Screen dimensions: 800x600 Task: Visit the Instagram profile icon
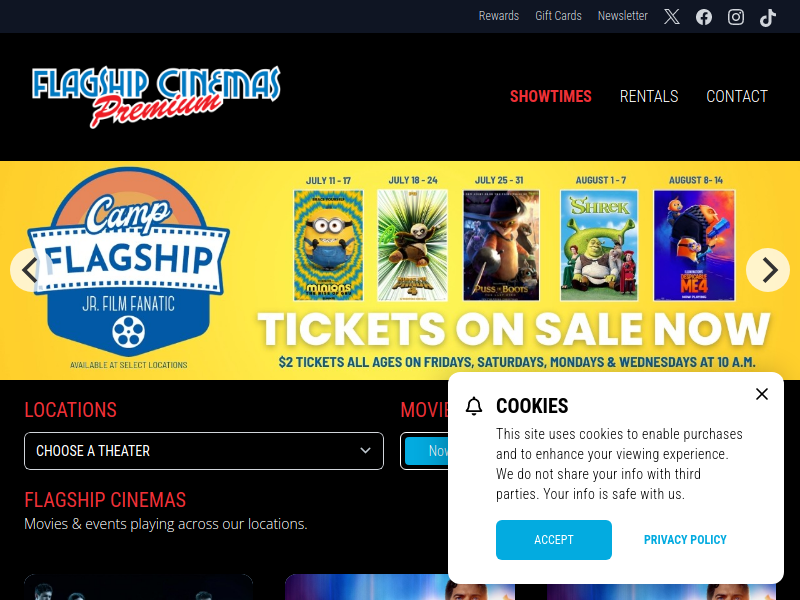coord(735,17)
